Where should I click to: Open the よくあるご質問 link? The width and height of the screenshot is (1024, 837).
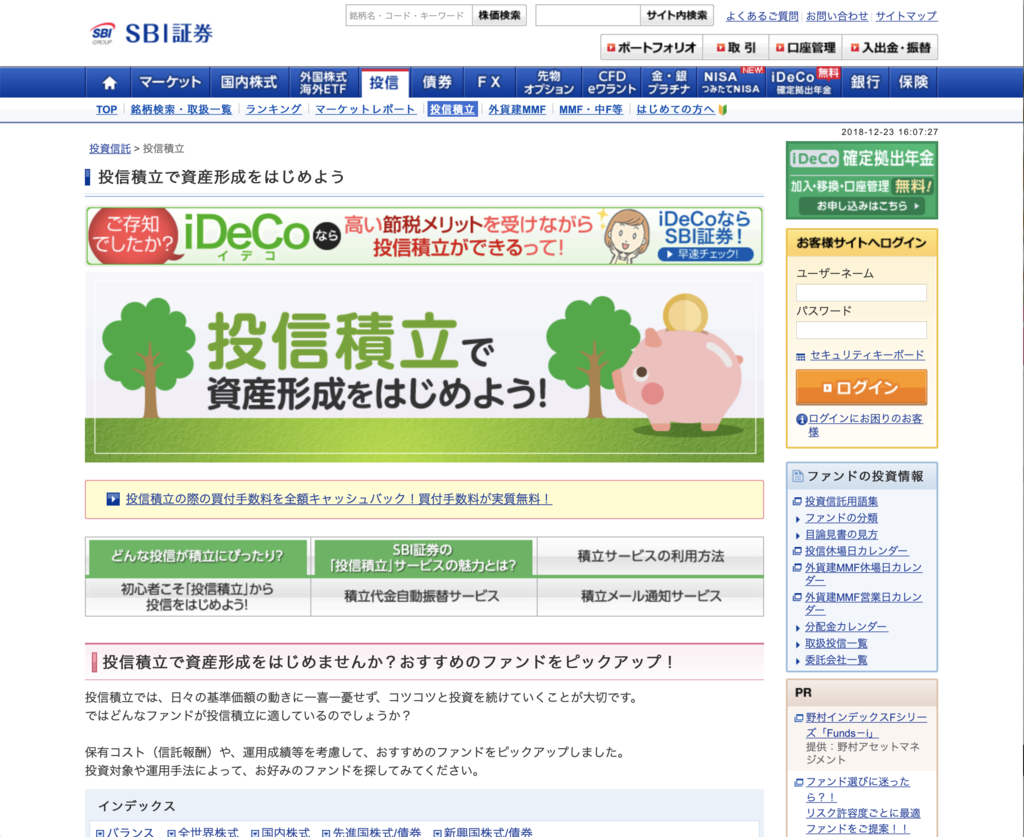tap(762, 16)
